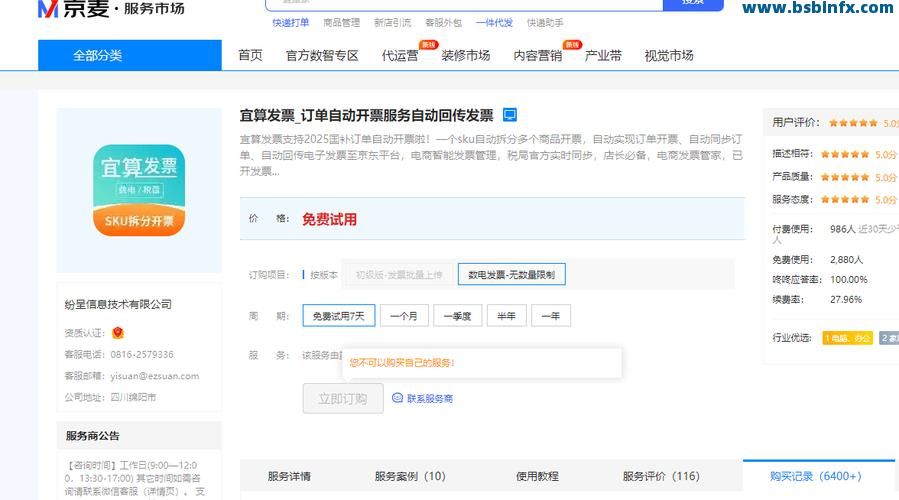Click the 宜算发票 app logo thumbnail
Viewport: 899px width, 500px height.
coord(139,190)
